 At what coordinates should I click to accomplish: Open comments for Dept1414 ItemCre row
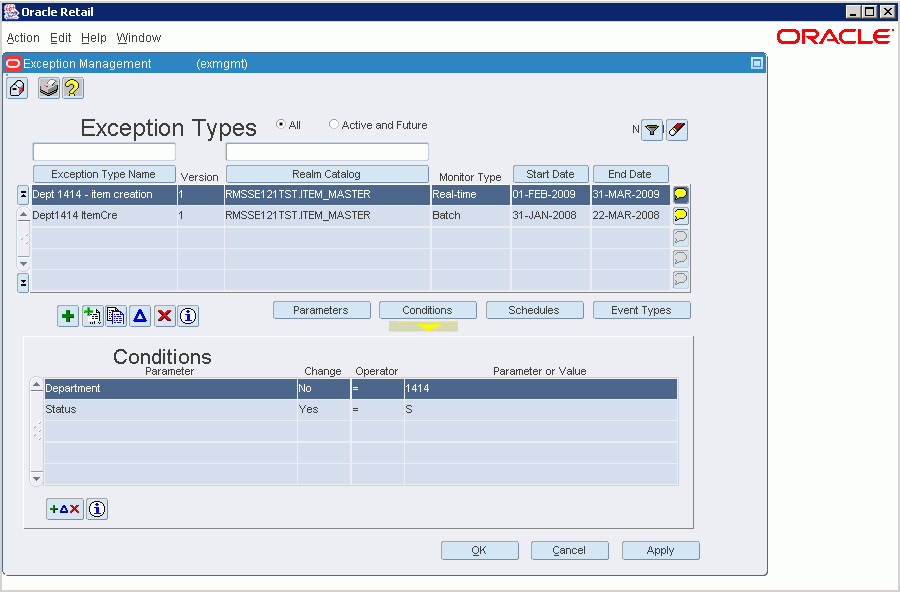pos(681,216)
